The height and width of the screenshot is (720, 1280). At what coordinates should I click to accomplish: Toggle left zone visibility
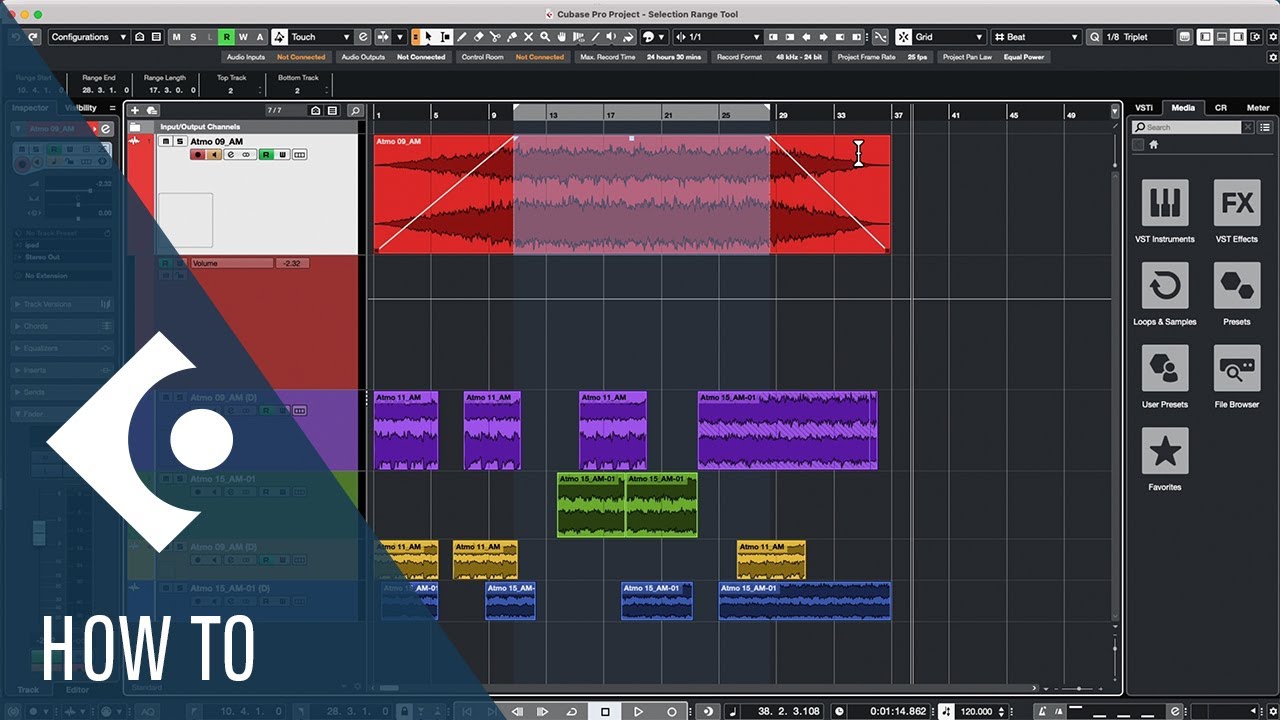click(x=1205, y=37)
